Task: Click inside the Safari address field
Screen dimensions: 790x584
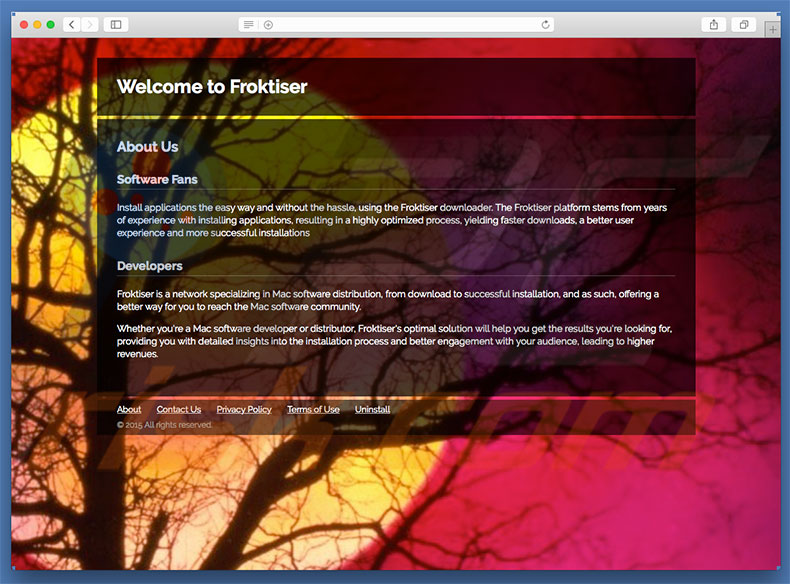Action: (400, 24)
